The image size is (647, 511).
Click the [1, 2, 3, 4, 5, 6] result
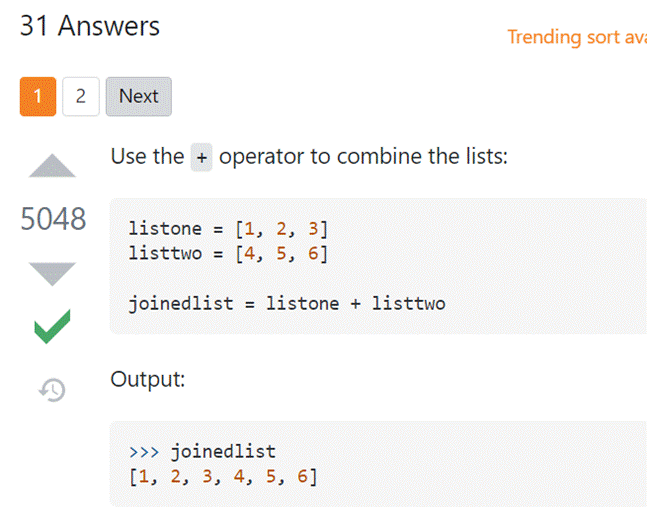click(223, 477)
